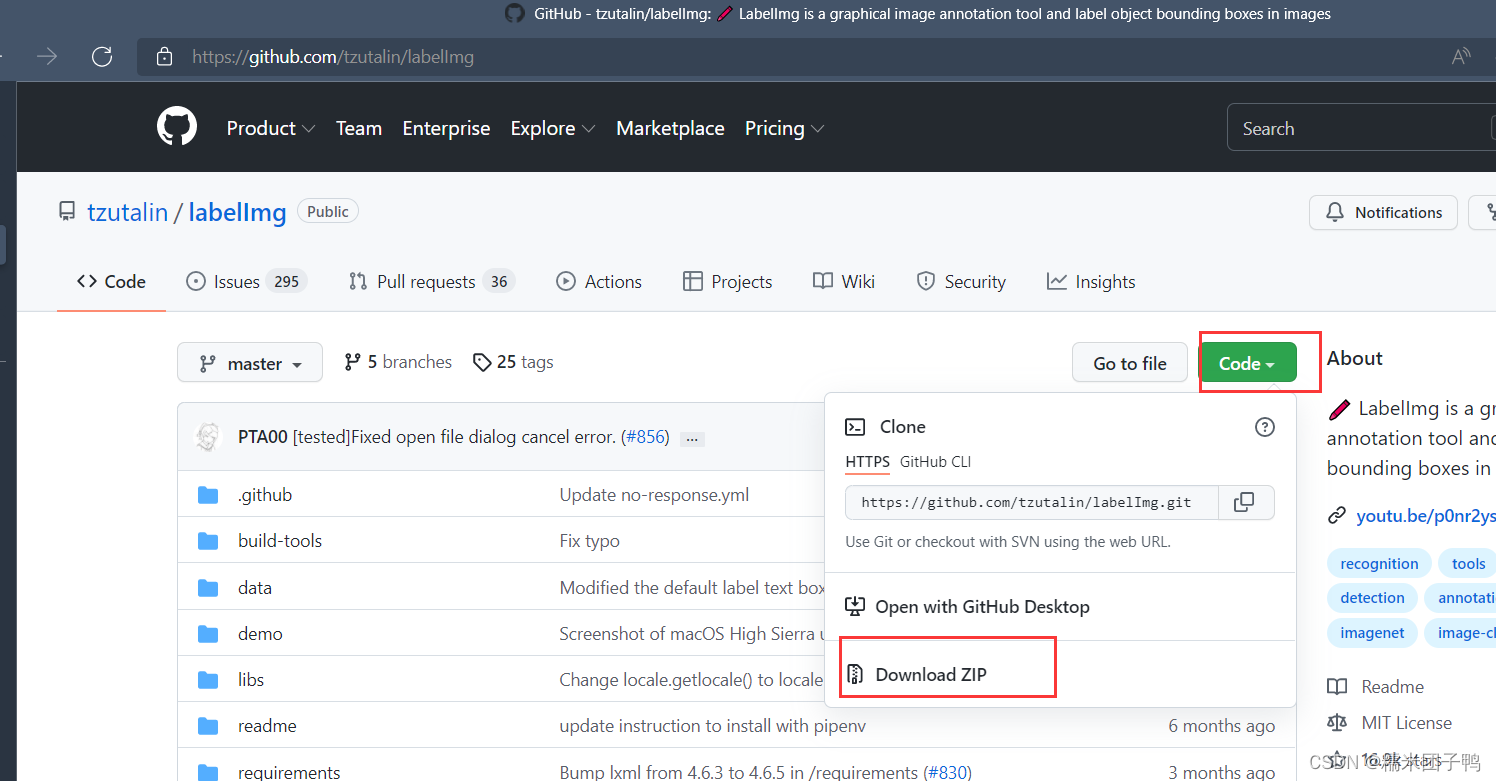Open the master branch selector

click(x=250, y=363)
